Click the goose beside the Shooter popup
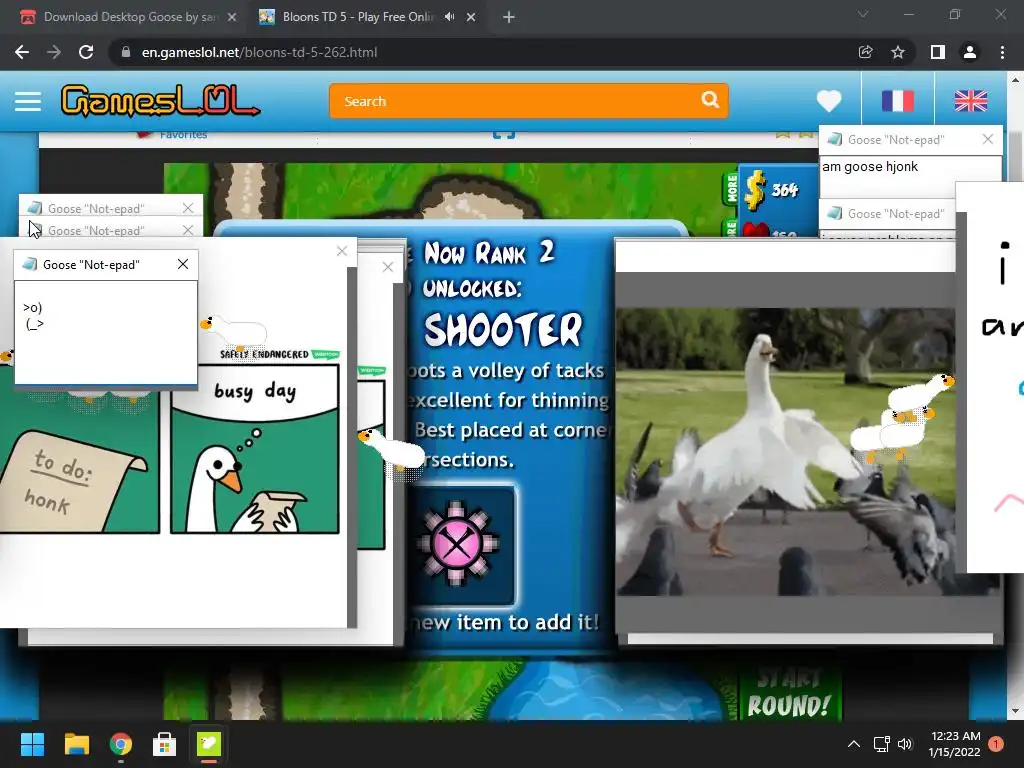The width and height of the screenshot is (1024, 768). point(392,451)
